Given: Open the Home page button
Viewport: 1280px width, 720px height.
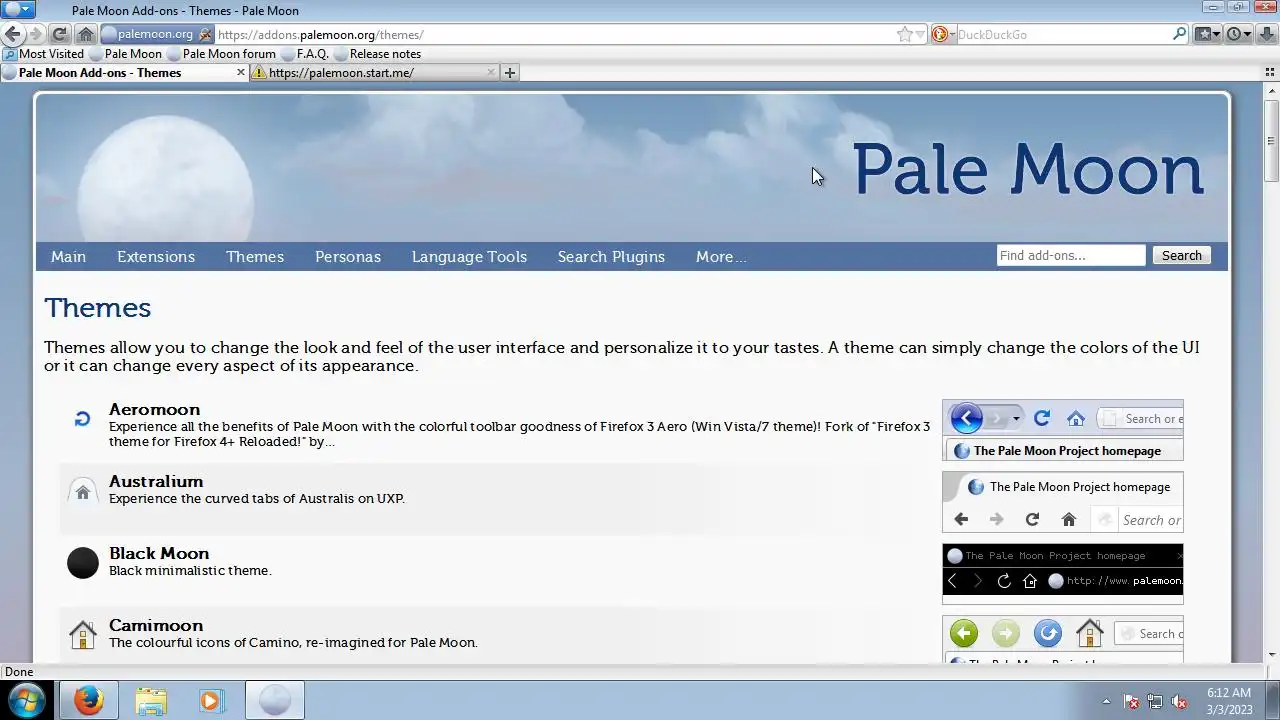Looking at the screenshot, I should point(86,34).
